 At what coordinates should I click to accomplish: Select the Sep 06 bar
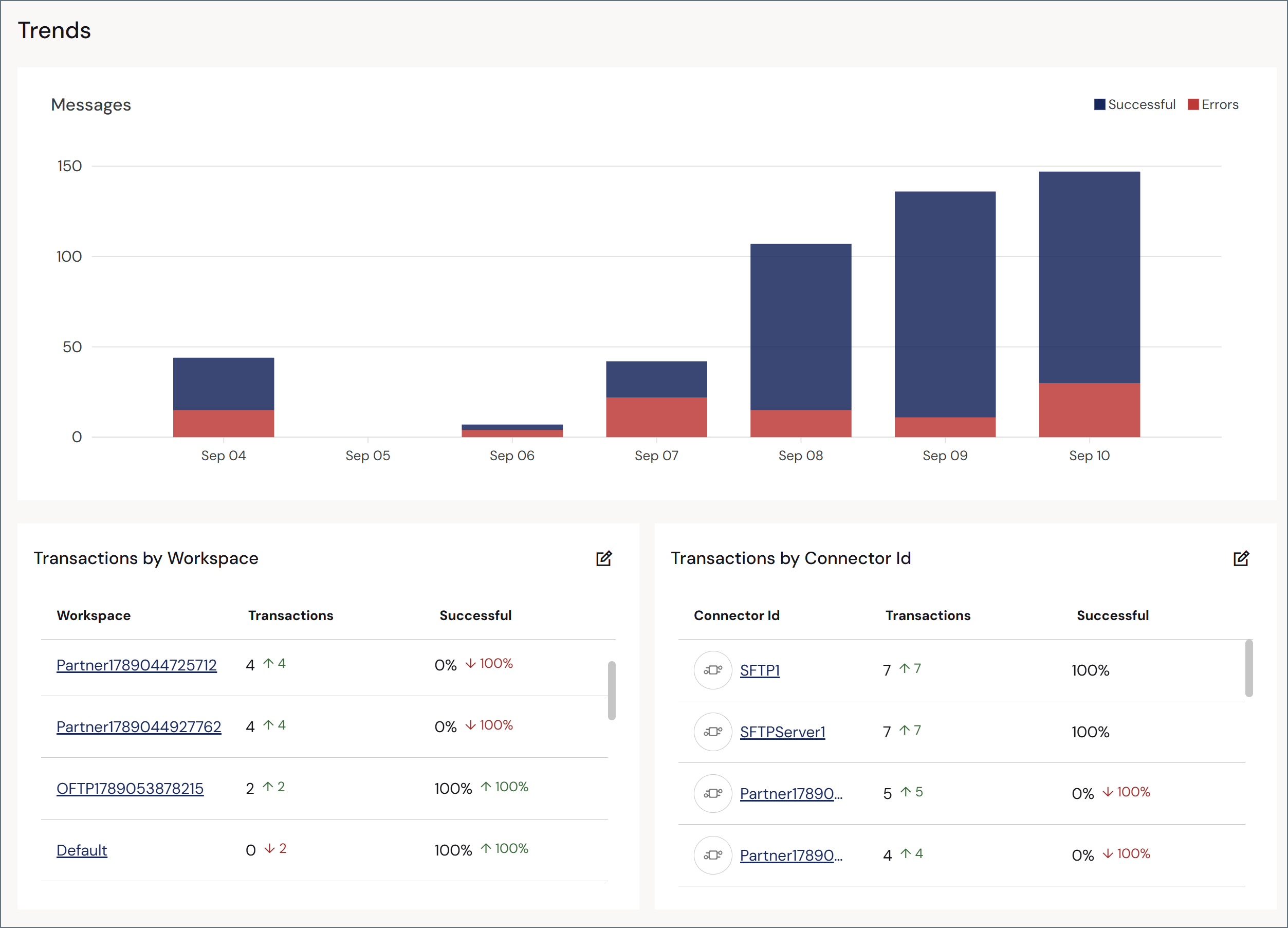[512, 431]
